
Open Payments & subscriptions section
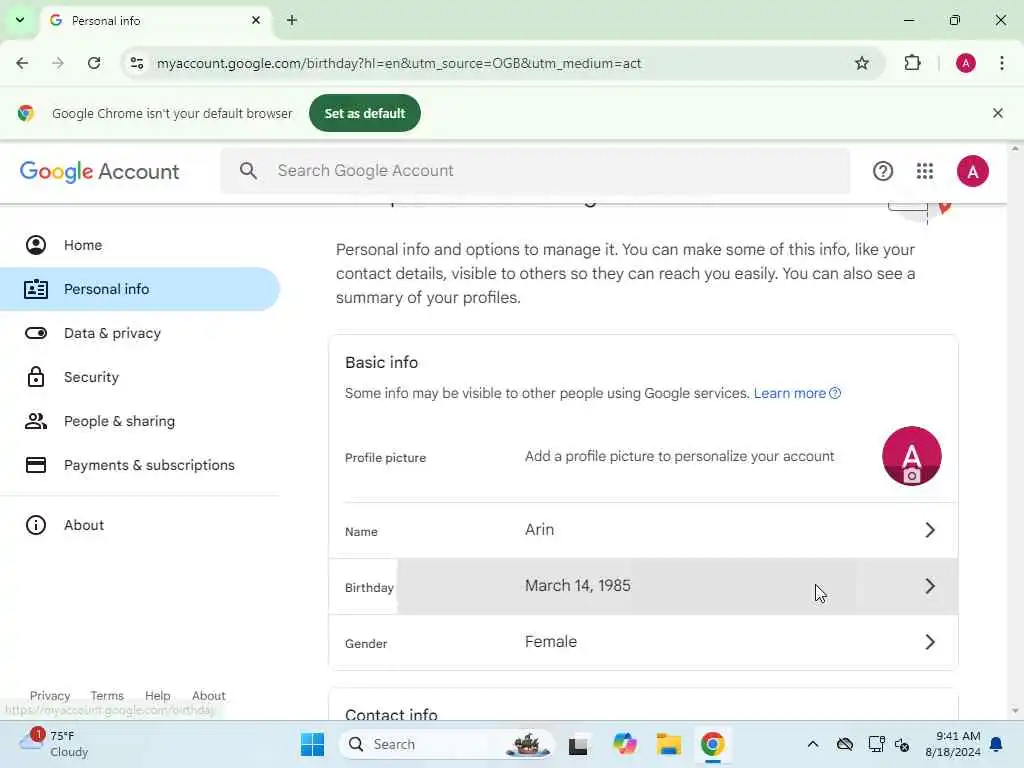(x=140, y=465)
